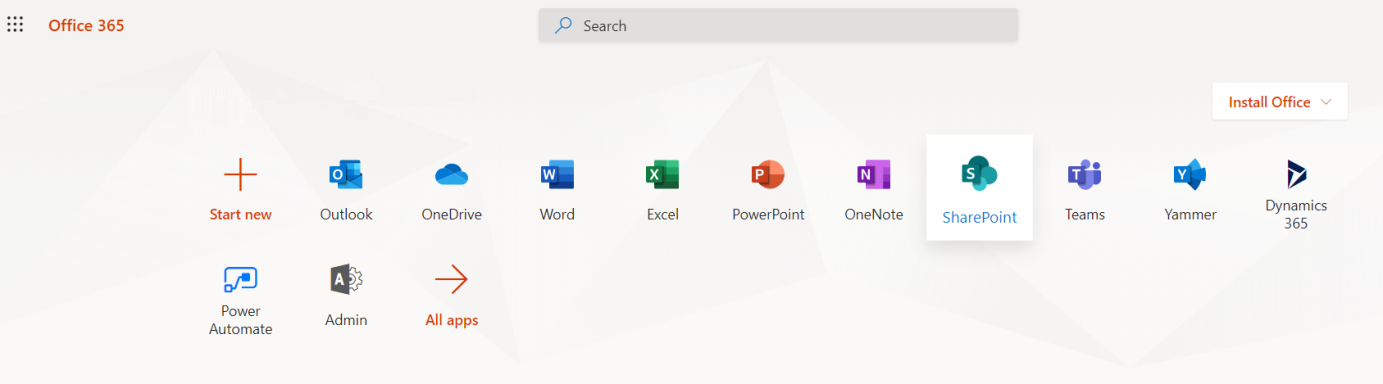Focus the Search input field
Screen dimensions: 1383x384
click(778, 26)
